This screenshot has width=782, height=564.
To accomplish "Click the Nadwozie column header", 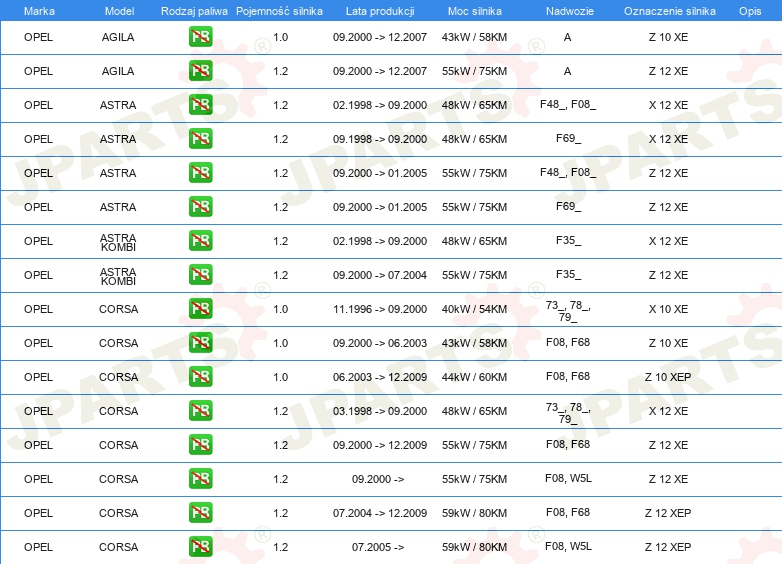I will point(570,11).
